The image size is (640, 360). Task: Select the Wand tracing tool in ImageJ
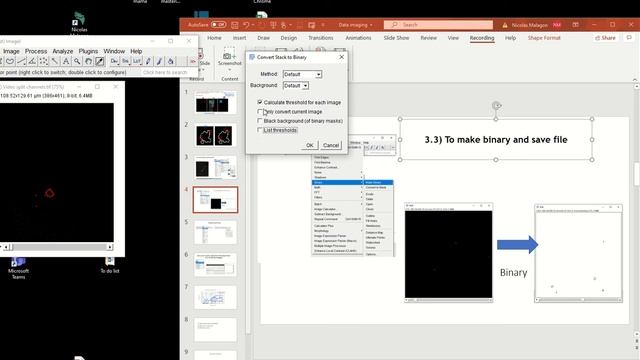click(55, 61)
